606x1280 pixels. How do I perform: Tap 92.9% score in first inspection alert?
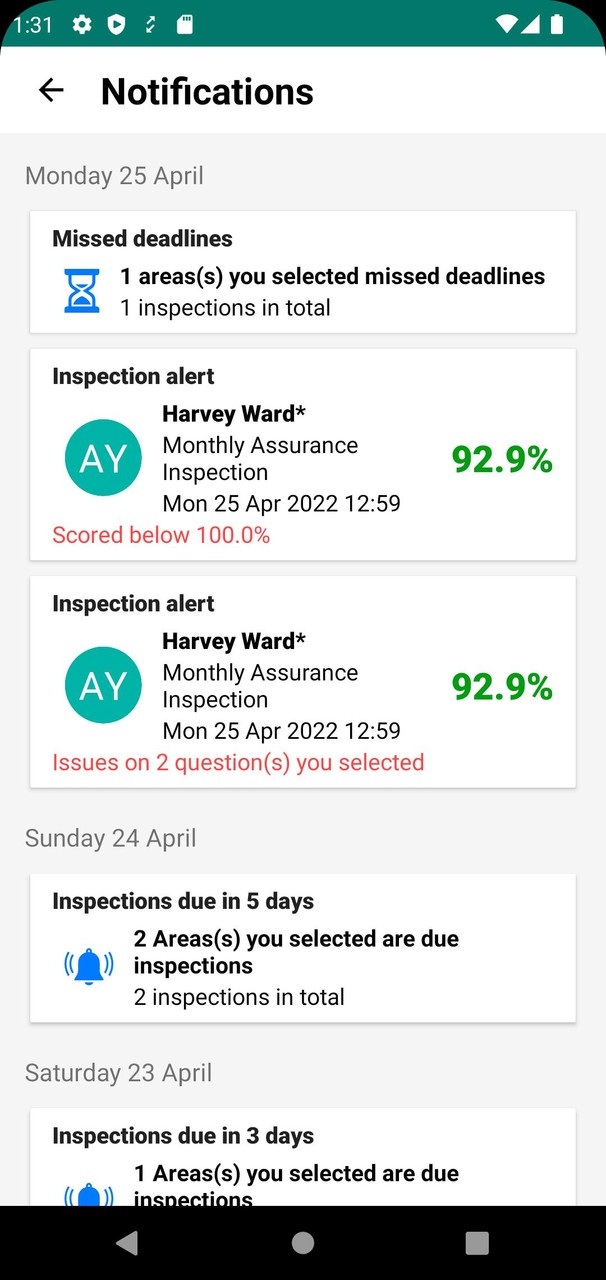tap(502, 460)
